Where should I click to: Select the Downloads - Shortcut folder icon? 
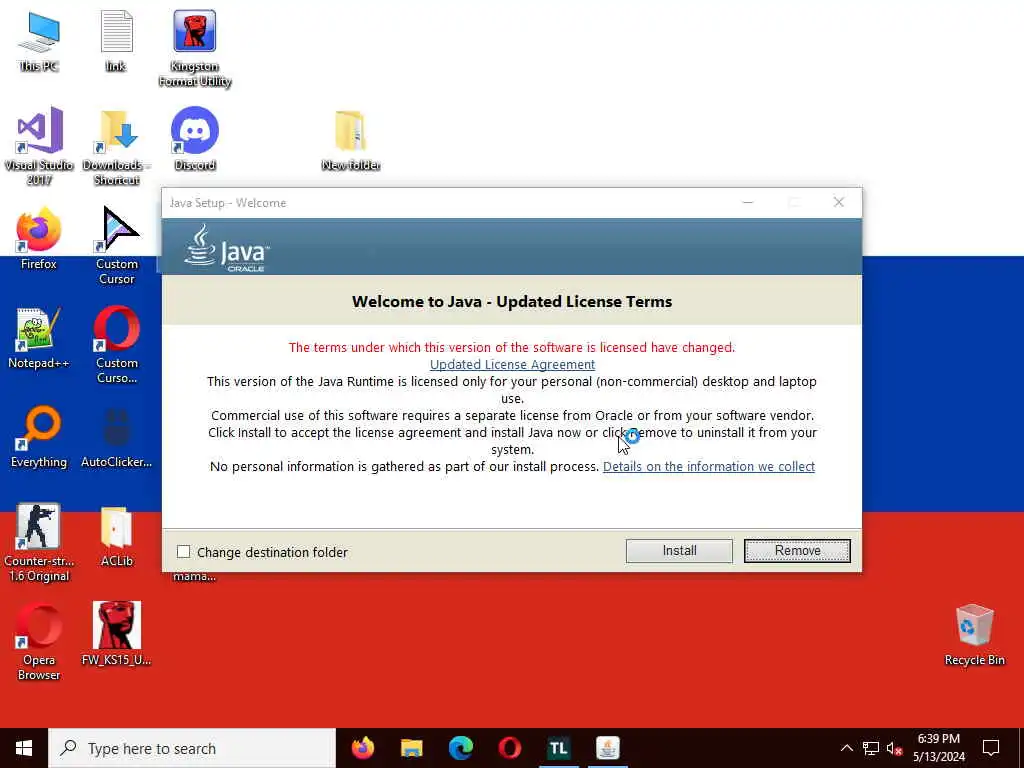pyautogui.click(x=116, y=146)
